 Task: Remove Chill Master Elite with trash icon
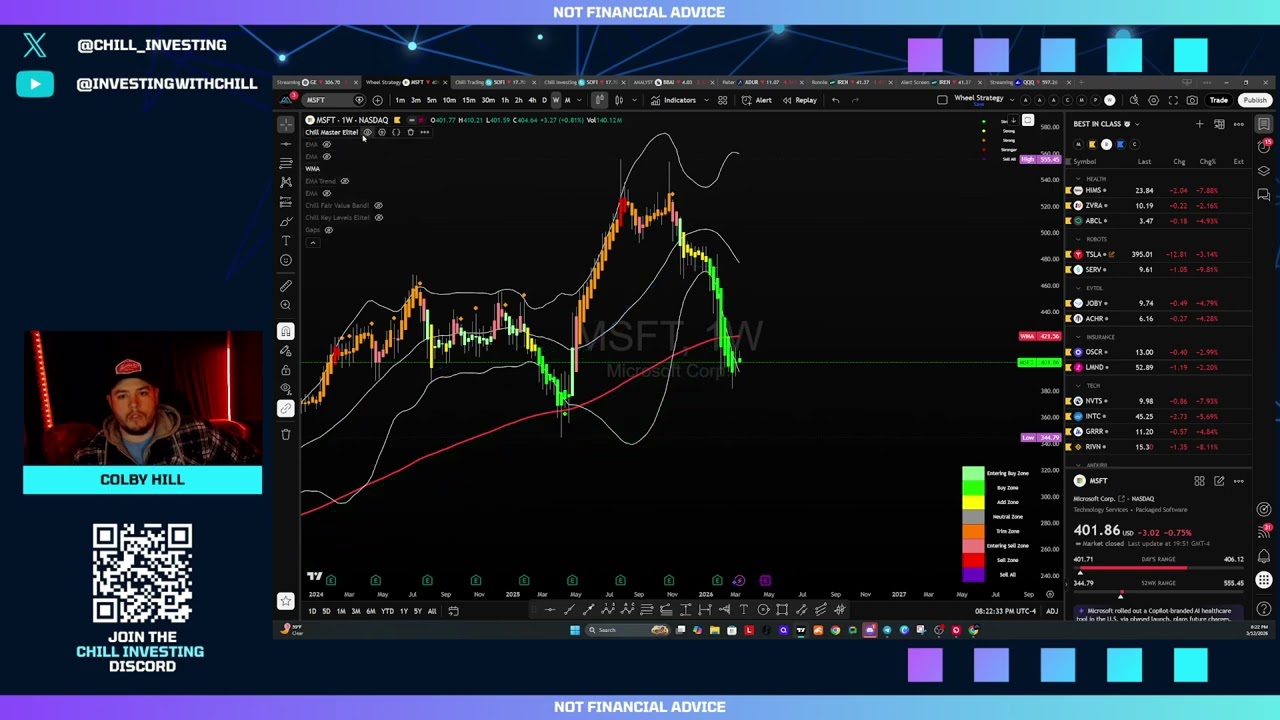pyautogui.click(x=411, y=132)
